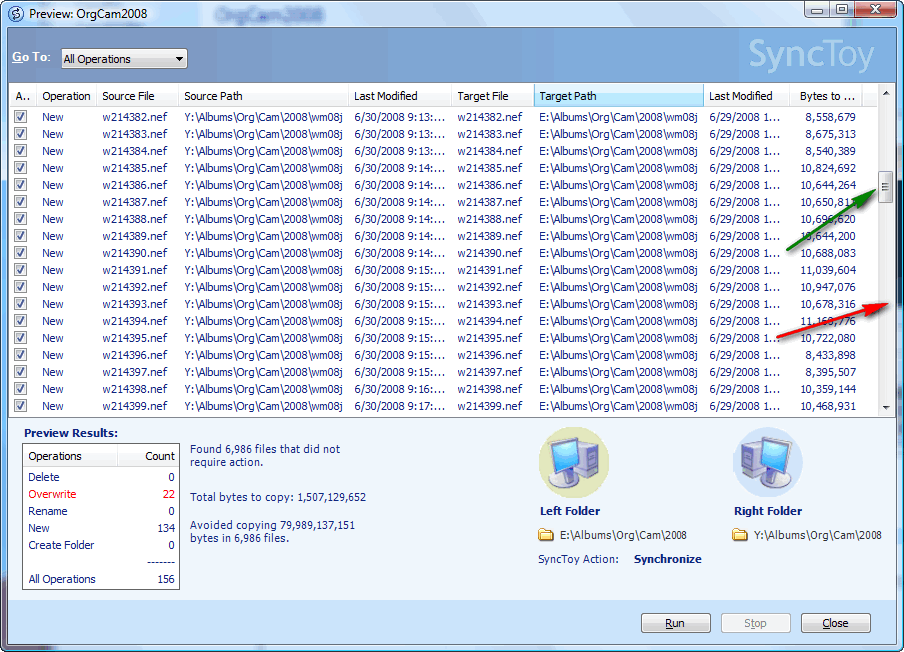Click the Left Folder computer icon

point(574,462)
